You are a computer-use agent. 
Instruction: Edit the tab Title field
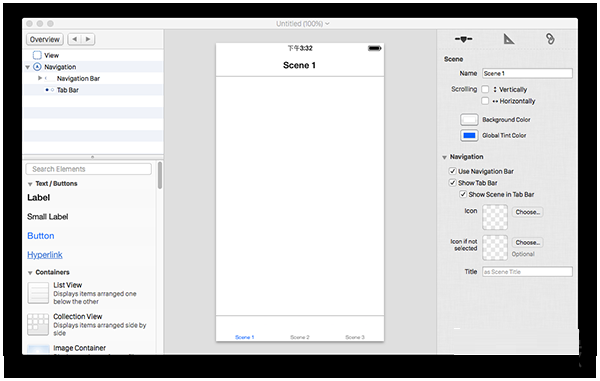[x=527, y=272]
